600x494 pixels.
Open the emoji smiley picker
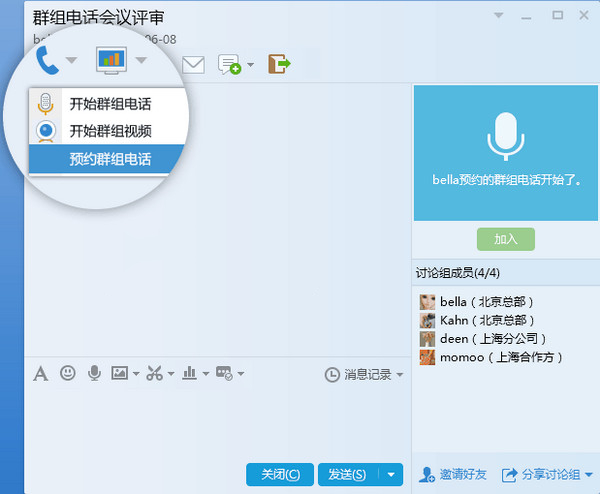(x=68, y=373)
